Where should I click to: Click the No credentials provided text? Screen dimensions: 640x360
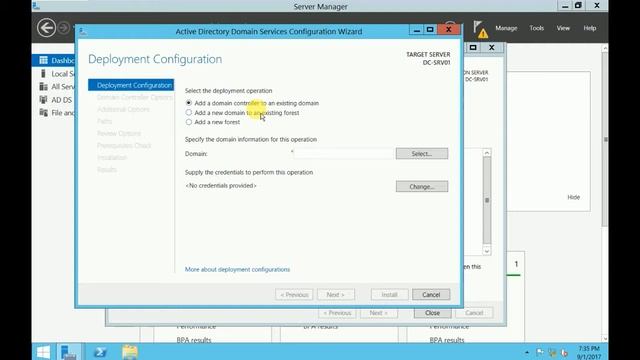pos(221,185)
